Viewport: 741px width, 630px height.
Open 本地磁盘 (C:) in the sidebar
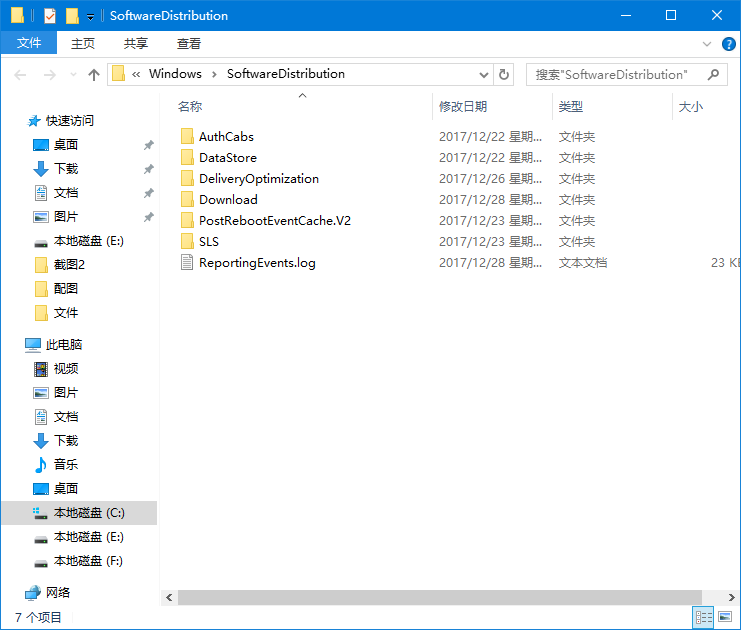(x=89, y=513)
